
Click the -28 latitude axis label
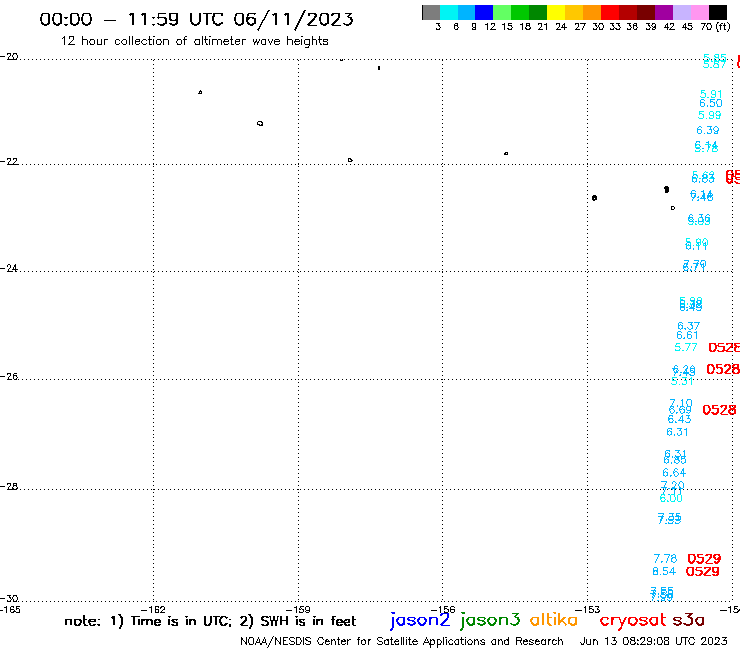pyautogui.click(x=9, y=487)
